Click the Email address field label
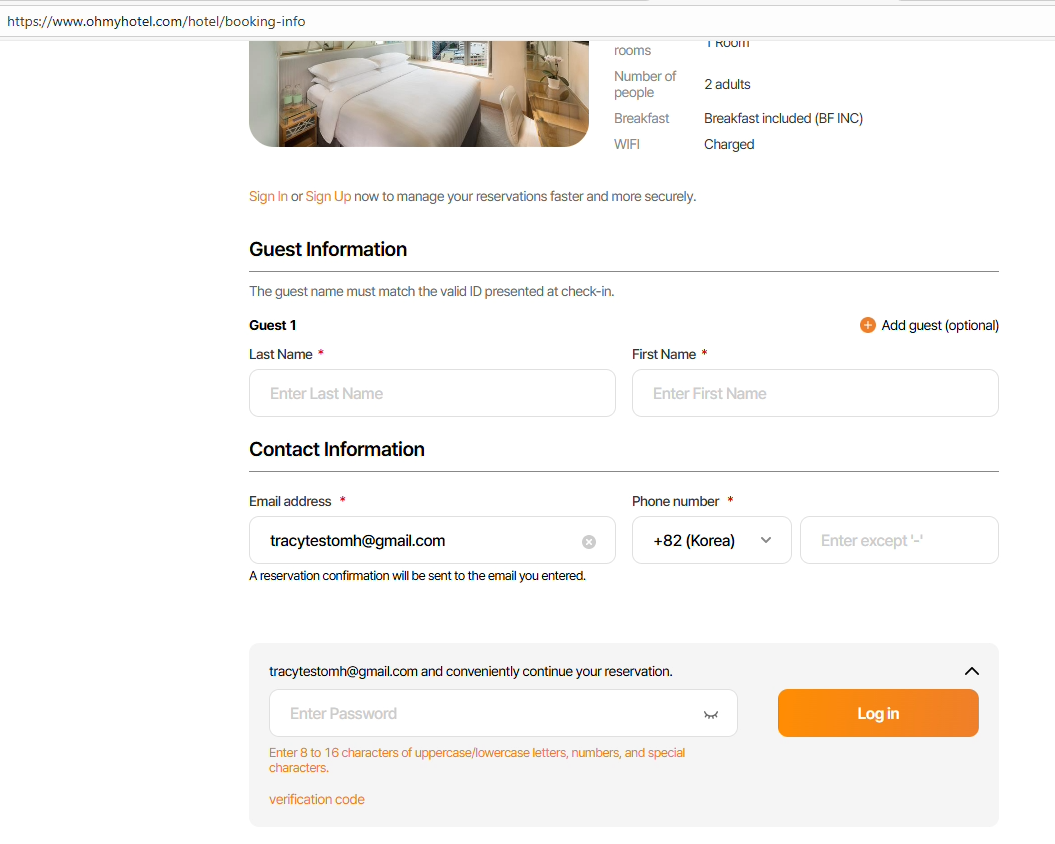 (290, 501)
